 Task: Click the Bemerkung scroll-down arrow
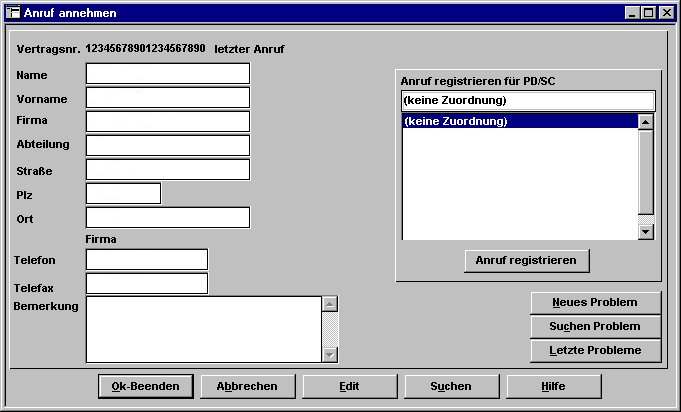tap(330, 354)
